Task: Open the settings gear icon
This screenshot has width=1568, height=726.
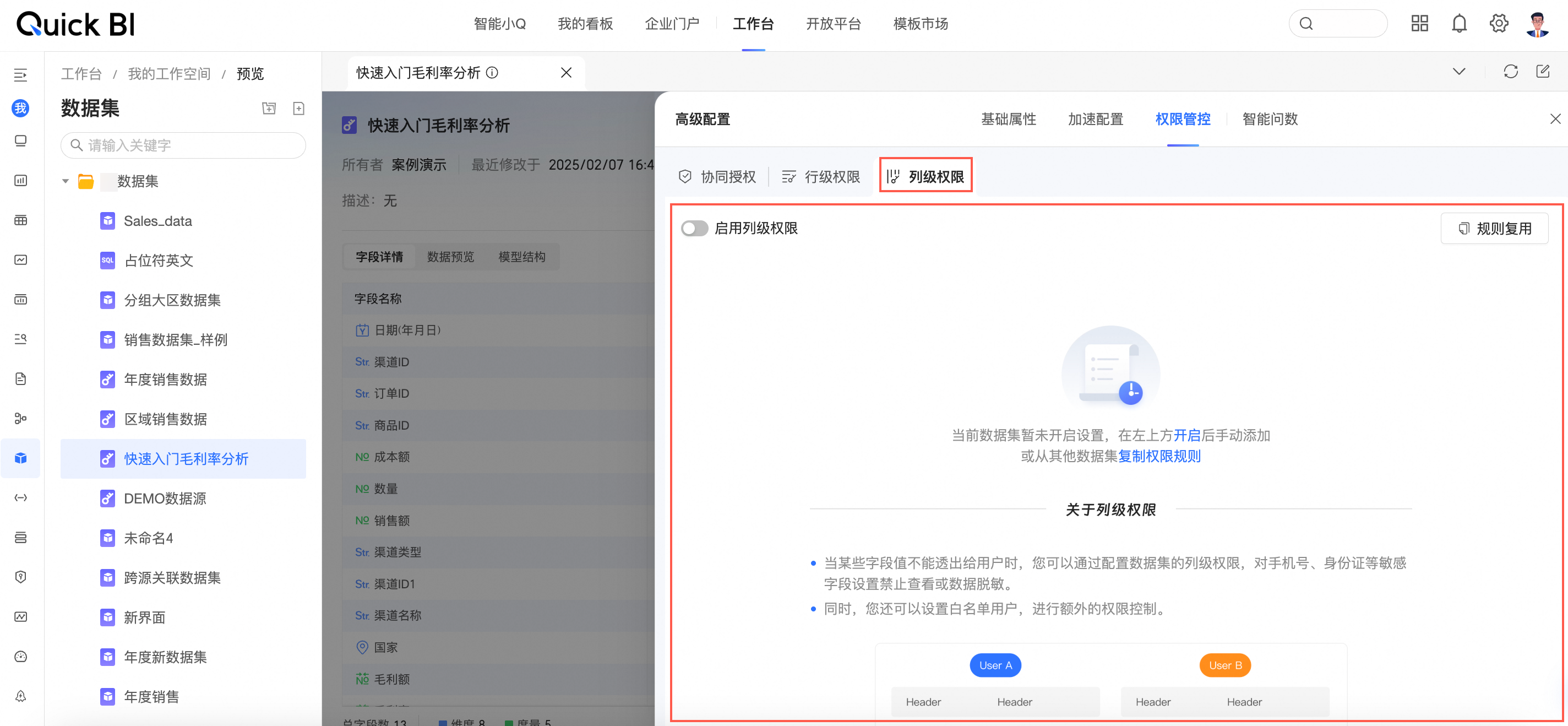Action: pos(1498,24)
